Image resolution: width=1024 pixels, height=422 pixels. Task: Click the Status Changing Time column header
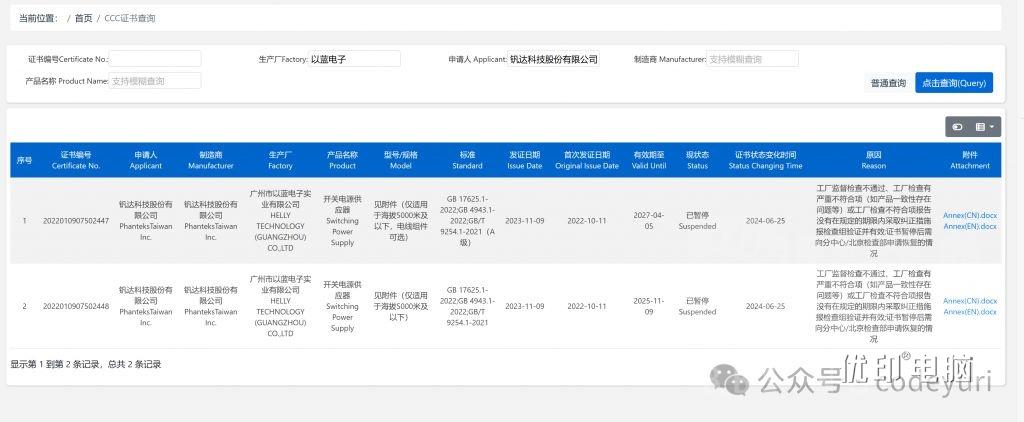(x=765, y=160)
